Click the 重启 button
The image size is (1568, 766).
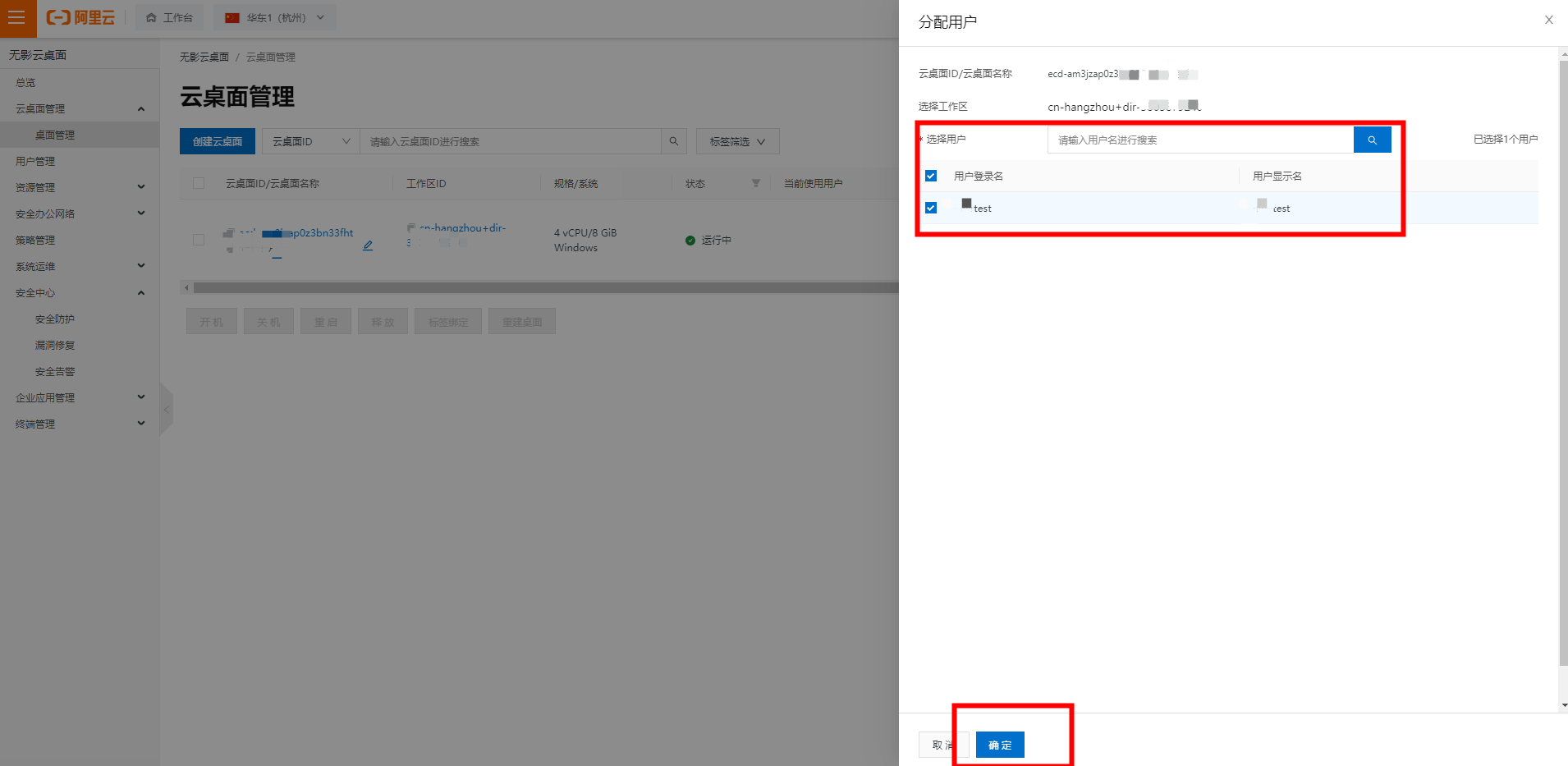326,322
